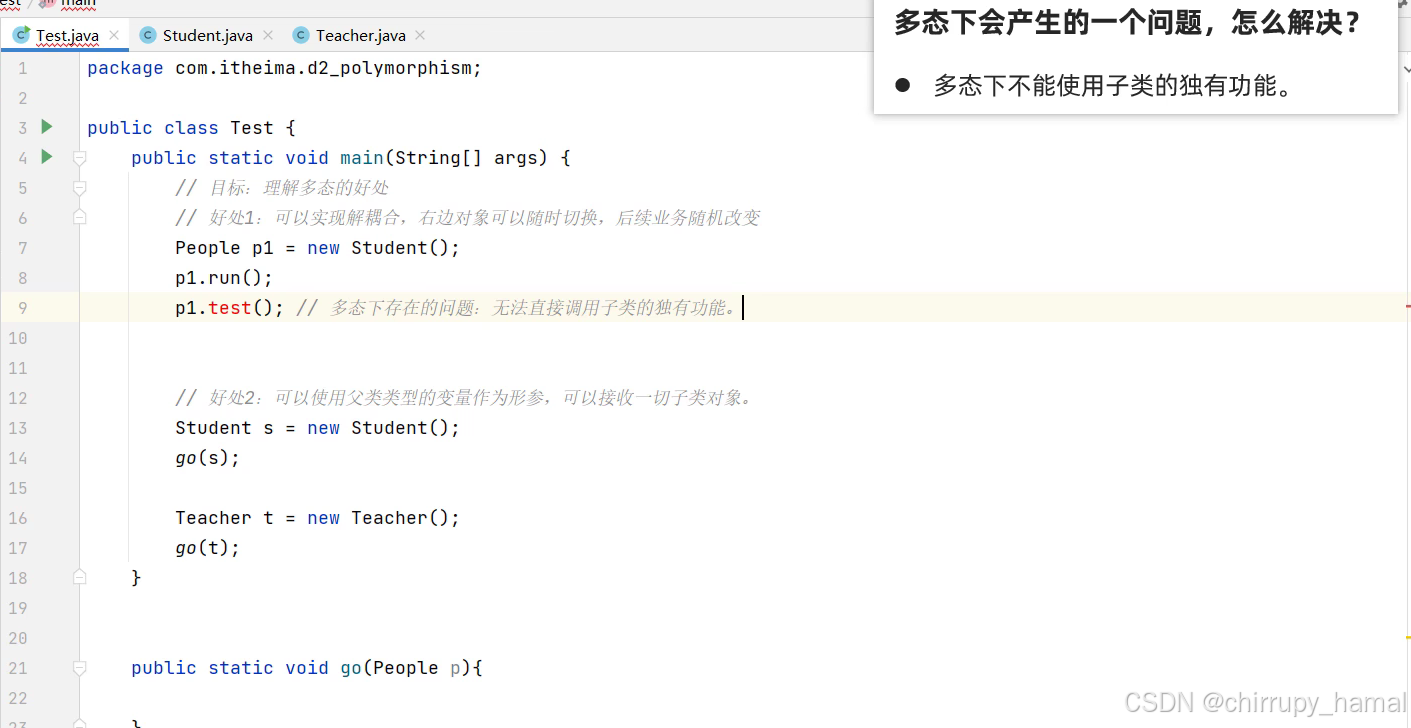Click the Student.java class file icon
This screenshot has height=728, width=1411.
click(148, 35)
